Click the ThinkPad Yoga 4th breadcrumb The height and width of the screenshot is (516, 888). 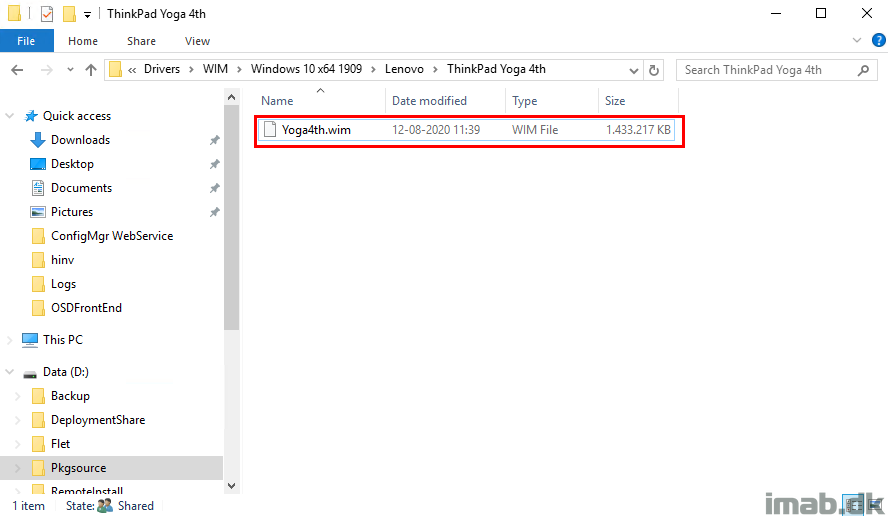click(x=496, y=69)
